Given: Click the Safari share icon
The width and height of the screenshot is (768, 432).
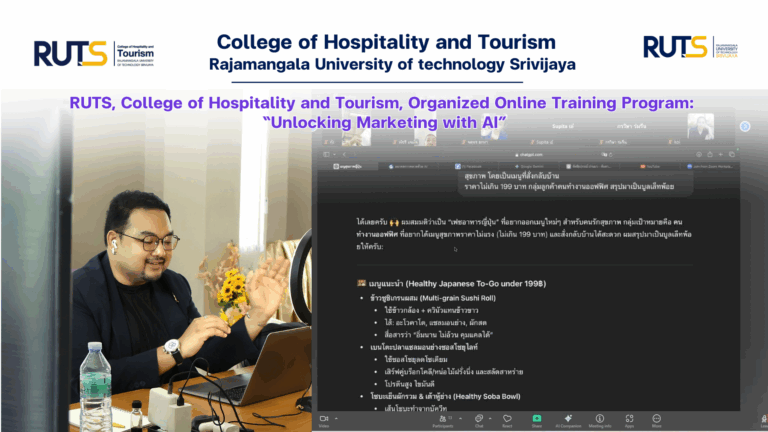Looking at the screenshot, I should pyautogui.click(x=710, y=154).
